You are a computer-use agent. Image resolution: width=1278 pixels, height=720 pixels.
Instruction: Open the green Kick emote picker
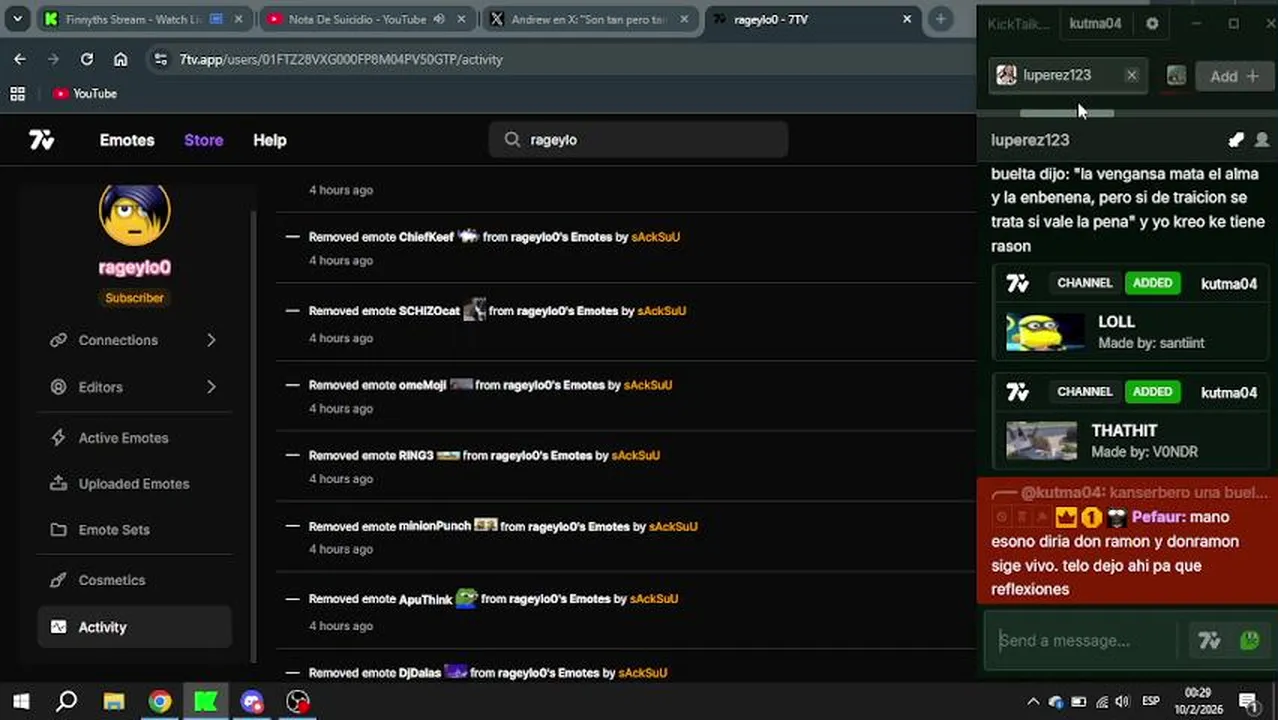(x=1249, y=641)
